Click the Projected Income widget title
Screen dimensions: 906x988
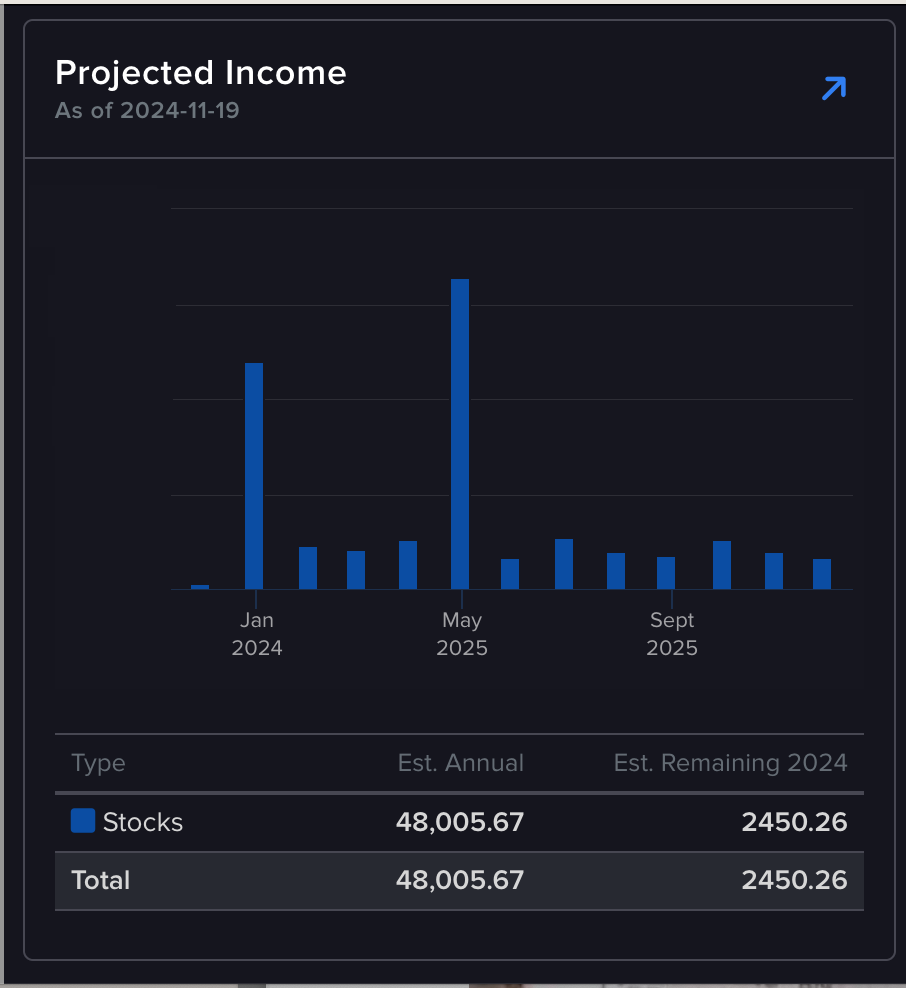pyautogui.click(x=201, y=73)
